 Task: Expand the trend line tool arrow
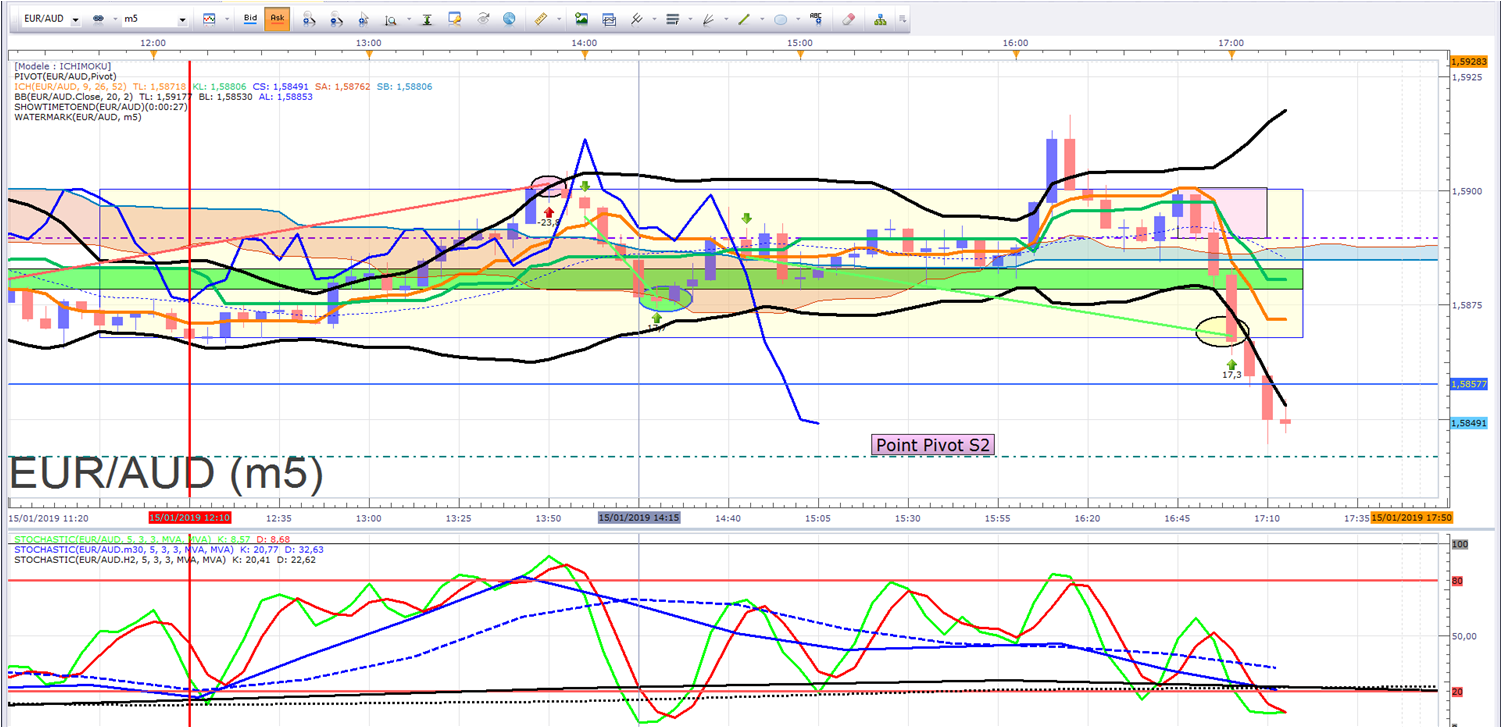point(762,19)
